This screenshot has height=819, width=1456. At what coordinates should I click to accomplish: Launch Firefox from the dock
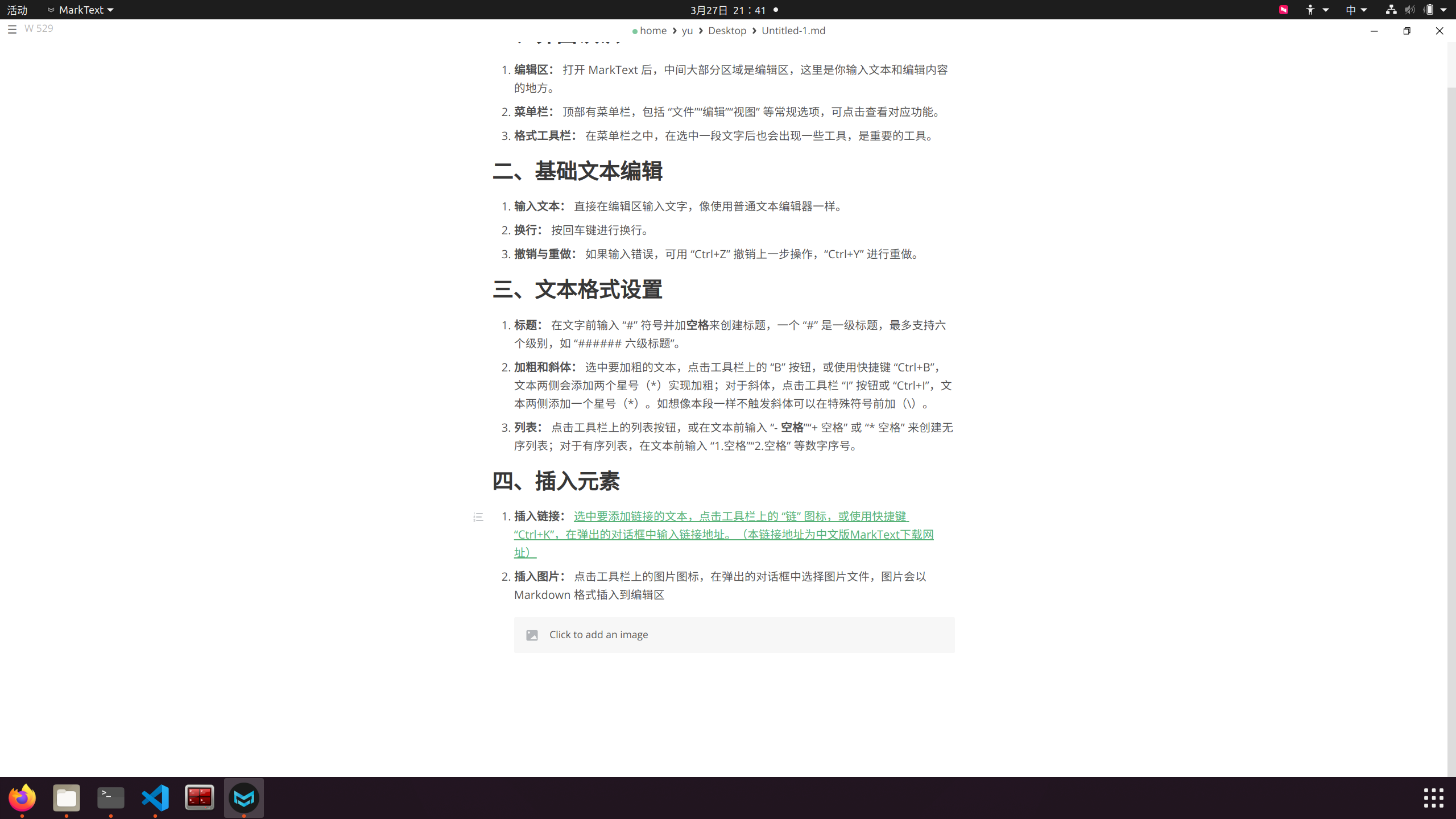click(x=22, y=797)
